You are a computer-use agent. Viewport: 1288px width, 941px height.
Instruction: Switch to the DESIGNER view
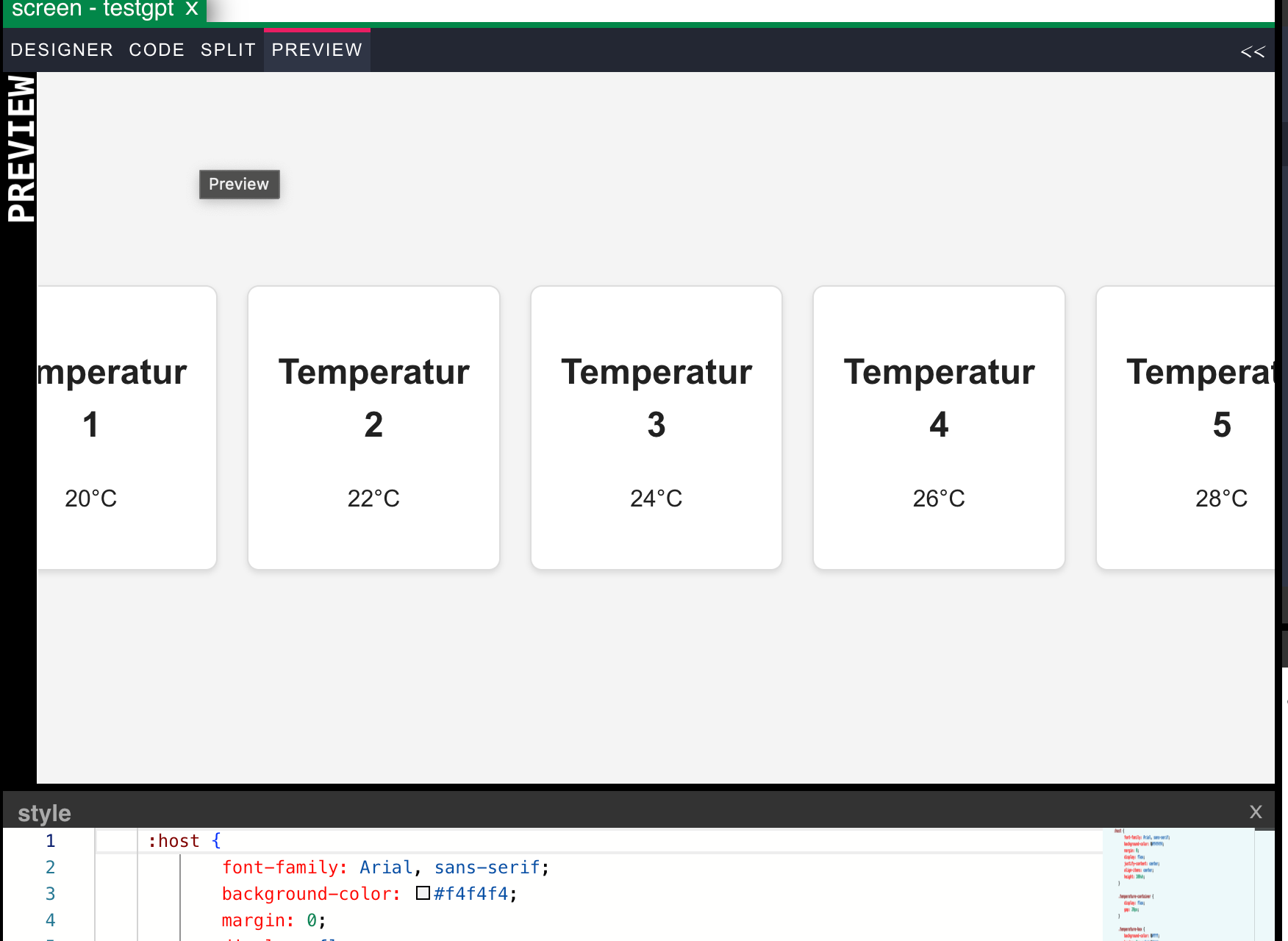coord(62,50)
